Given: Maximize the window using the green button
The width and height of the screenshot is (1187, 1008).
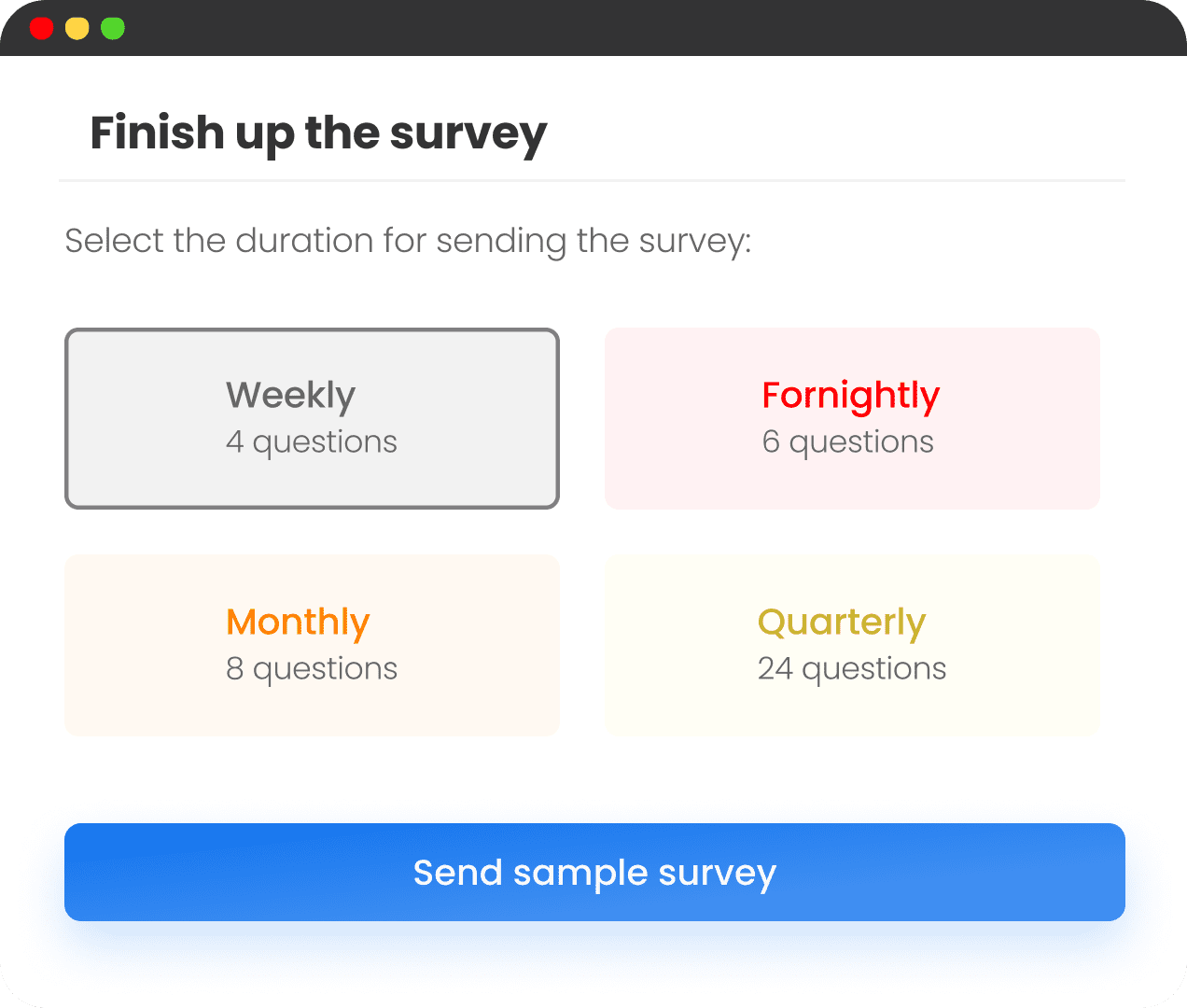Looking at the screenshot, I should coord(113,28).
